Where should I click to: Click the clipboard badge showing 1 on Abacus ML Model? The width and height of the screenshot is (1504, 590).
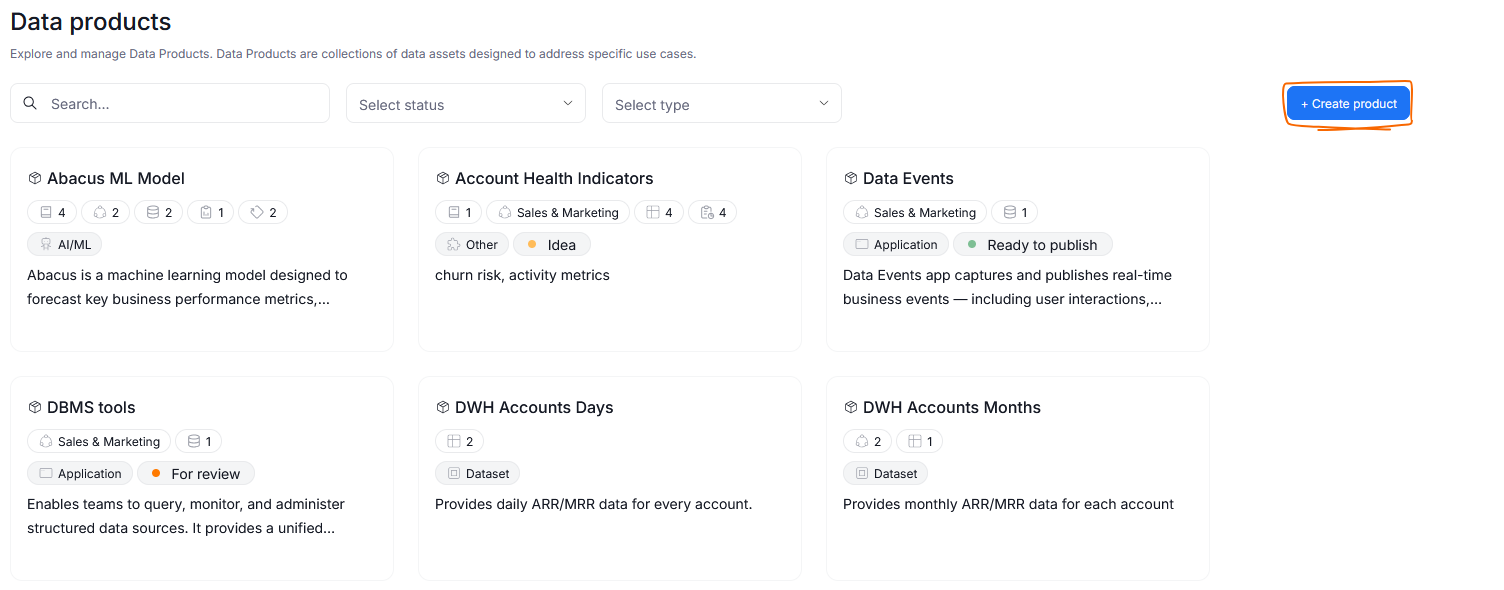coord(211,212)
